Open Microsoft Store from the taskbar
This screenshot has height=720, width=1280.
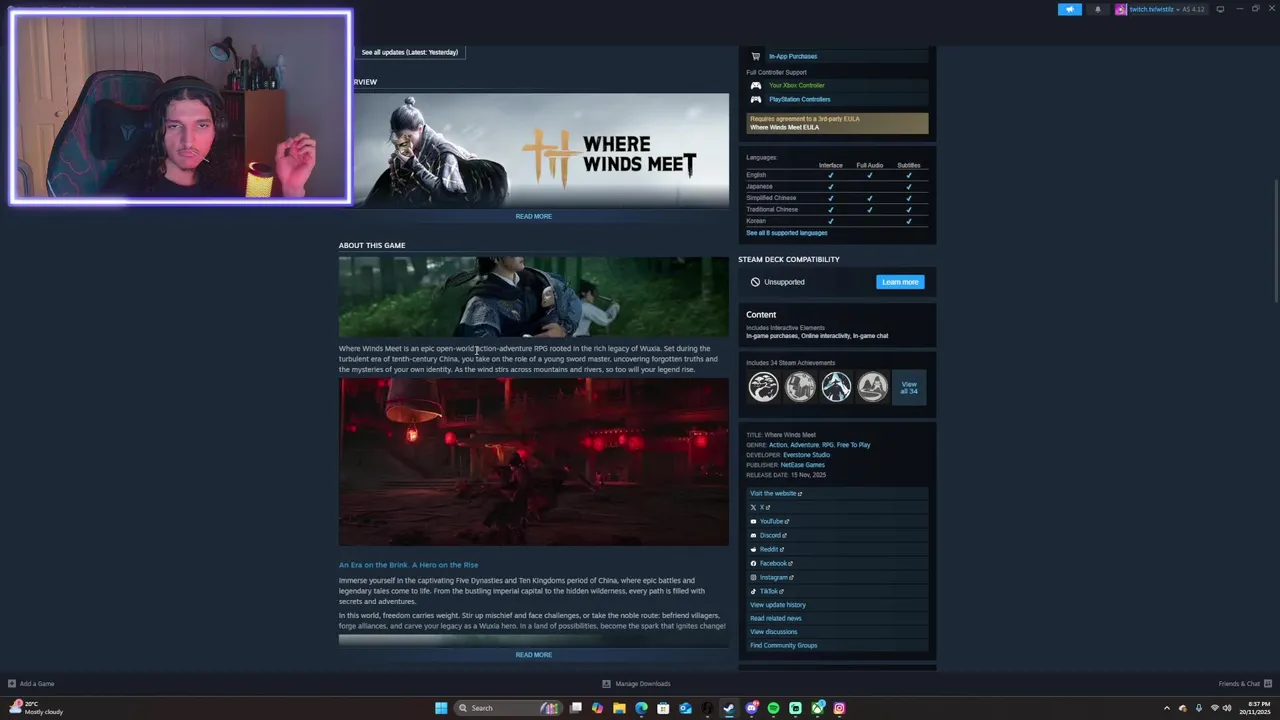coord(663,708)
